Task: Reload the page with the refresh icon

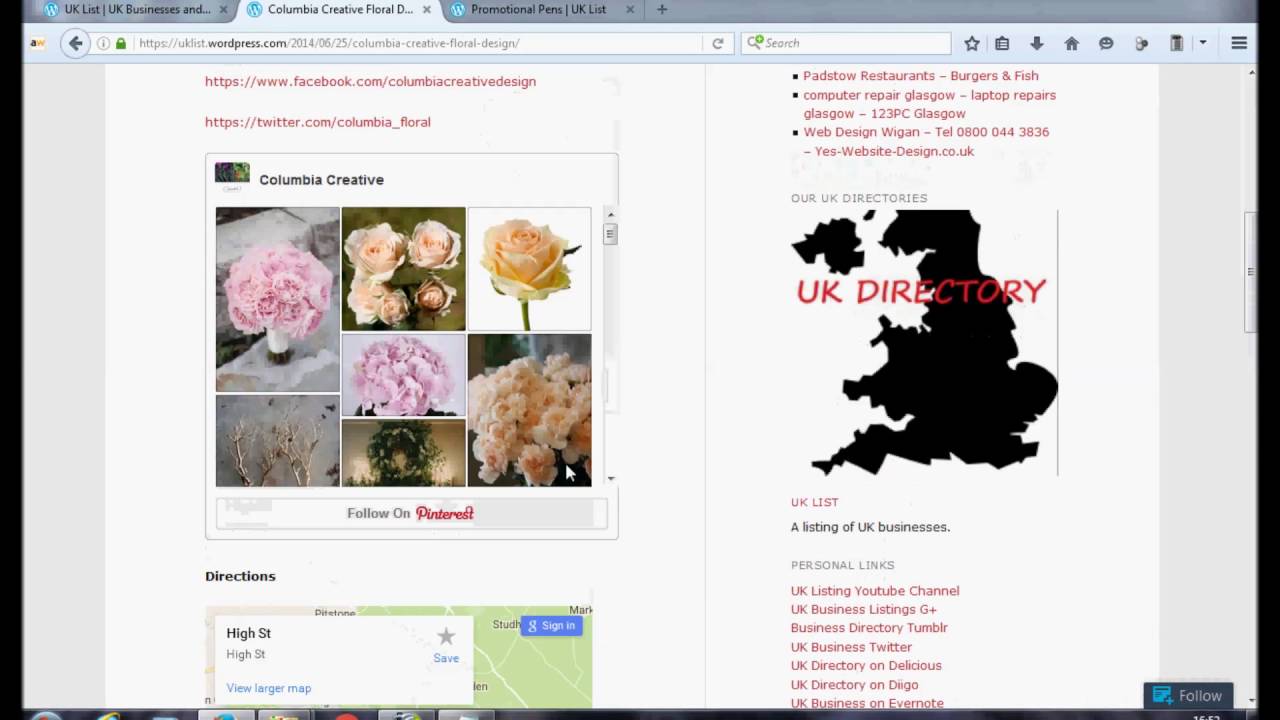Action: click(717, 43)
